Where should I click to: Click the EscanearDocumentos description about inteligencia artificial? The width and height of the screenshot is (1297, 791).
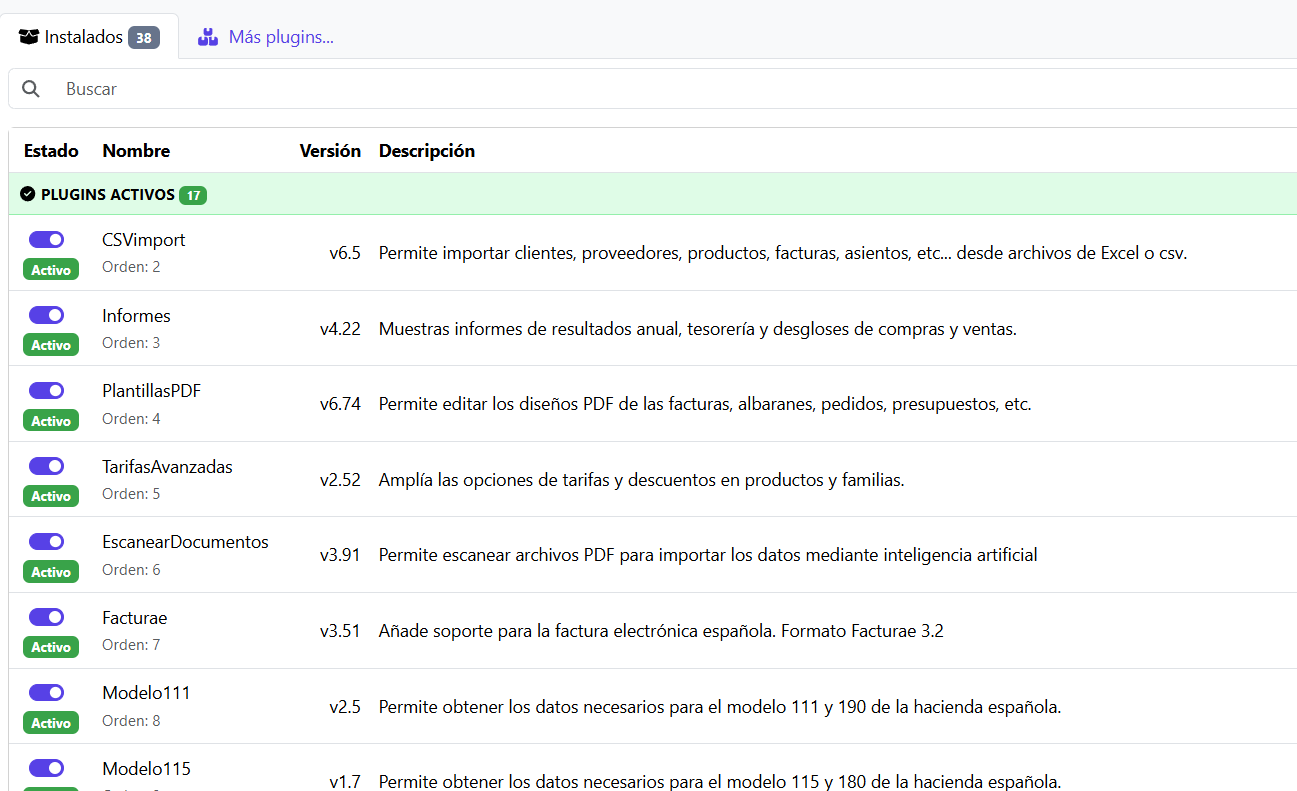point(708,555)
